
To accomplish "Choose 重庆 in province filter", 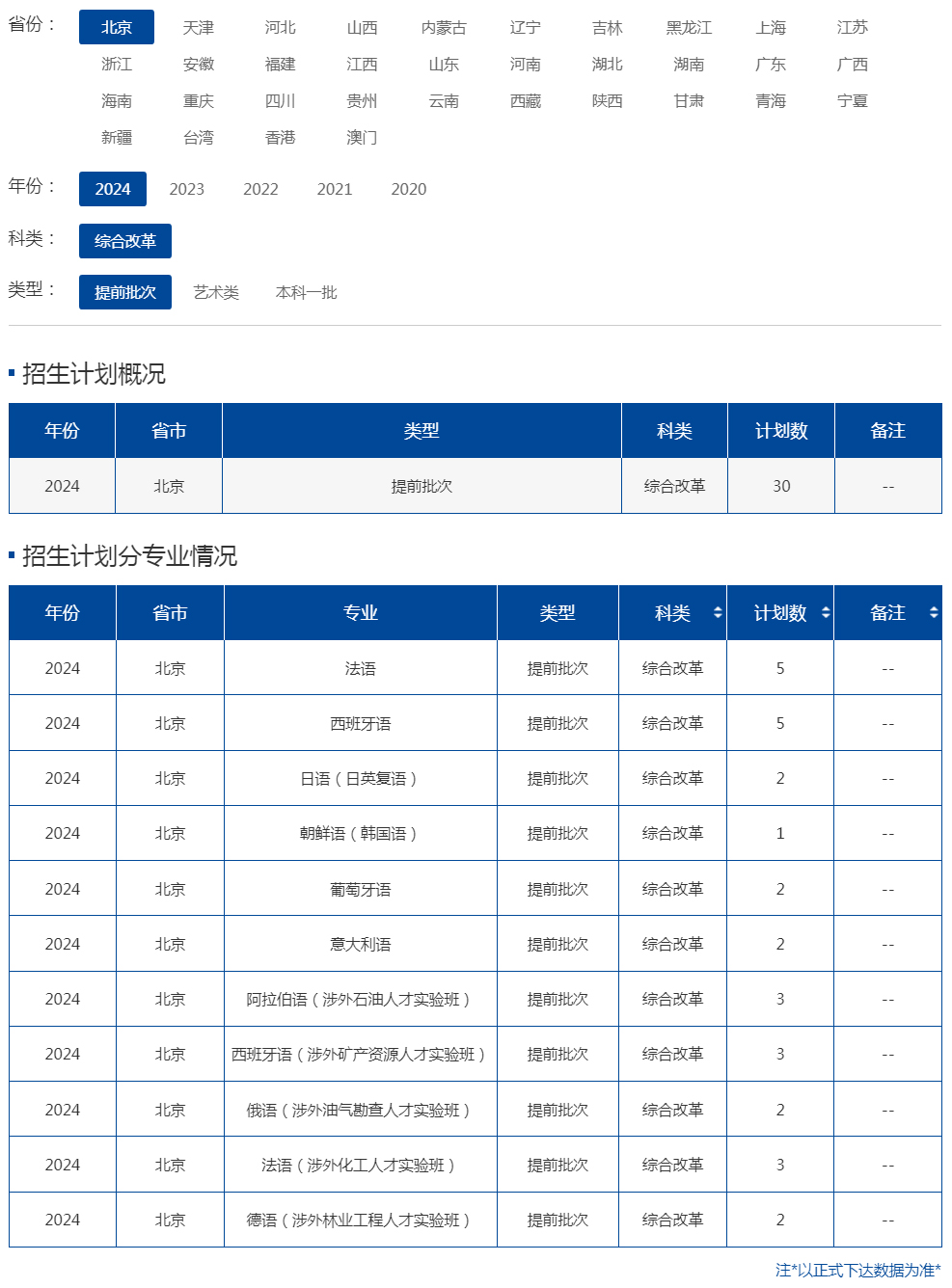I will [x=199, y=100].
